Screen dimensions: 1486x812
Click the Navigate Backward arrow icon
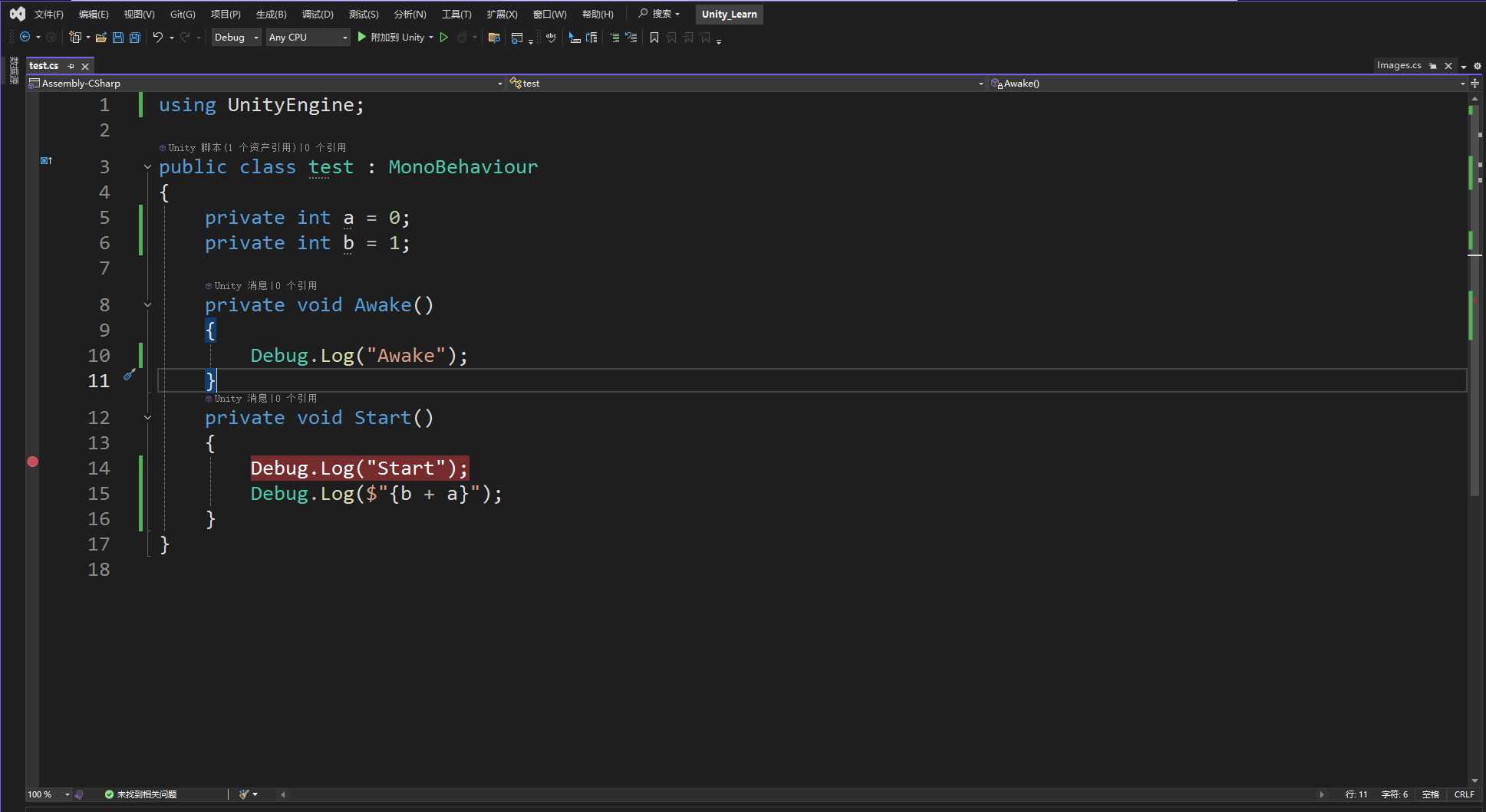coord(27,37)
